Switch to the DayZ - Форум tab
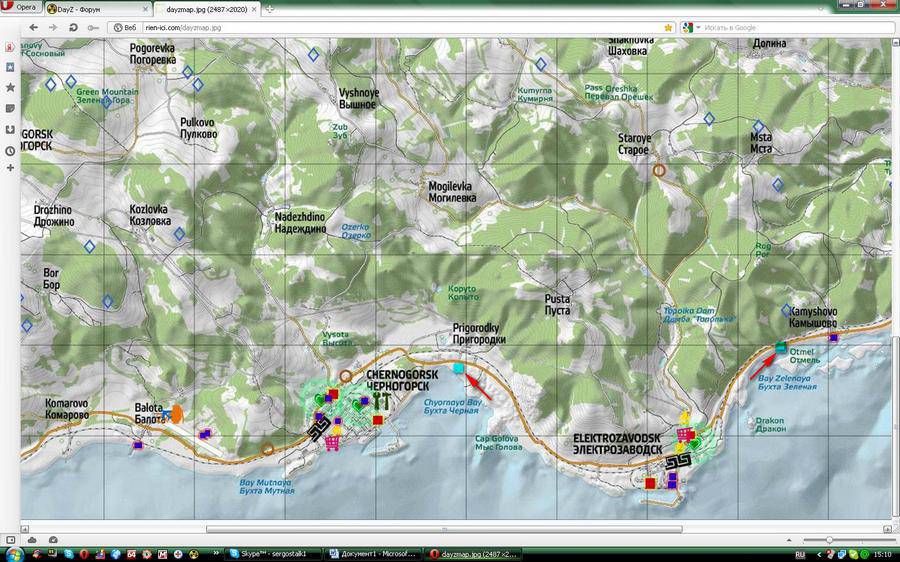The height and width of the screenshot is (562, 900). click(98, 9)
